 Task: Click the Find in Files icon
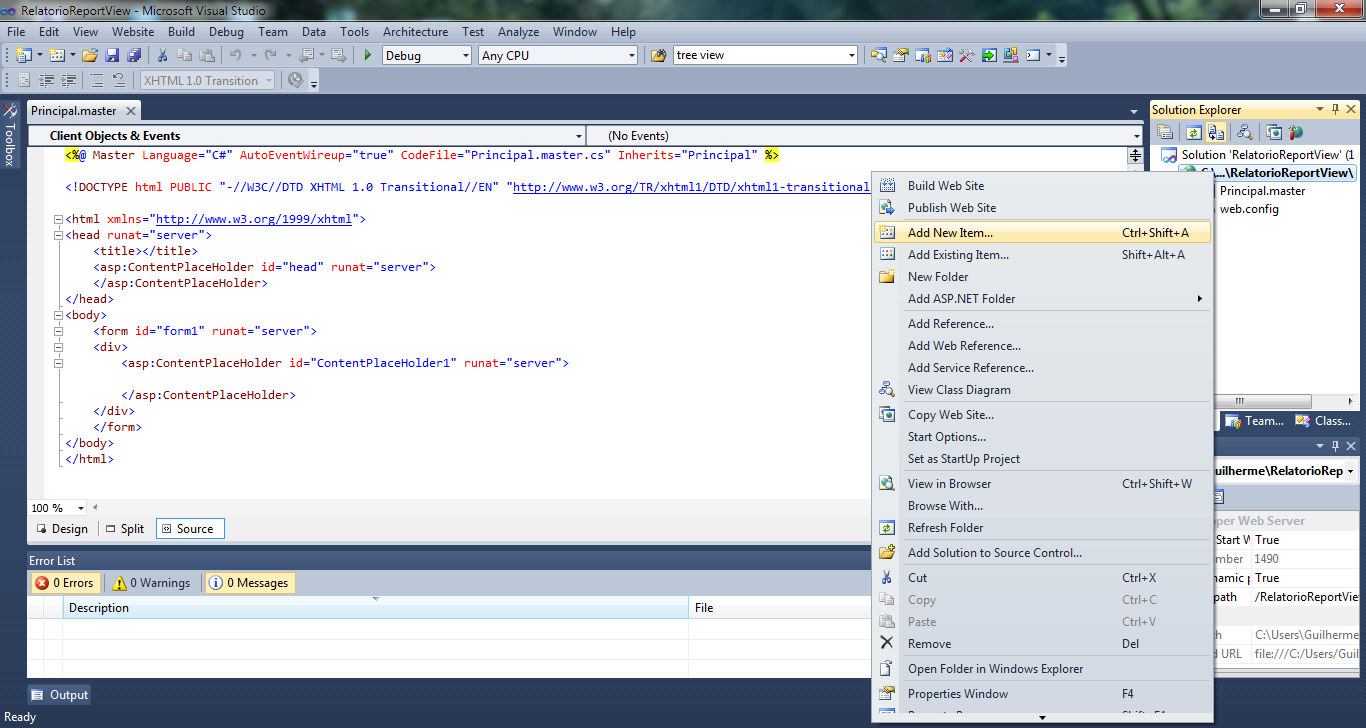[x=658, y=55]
